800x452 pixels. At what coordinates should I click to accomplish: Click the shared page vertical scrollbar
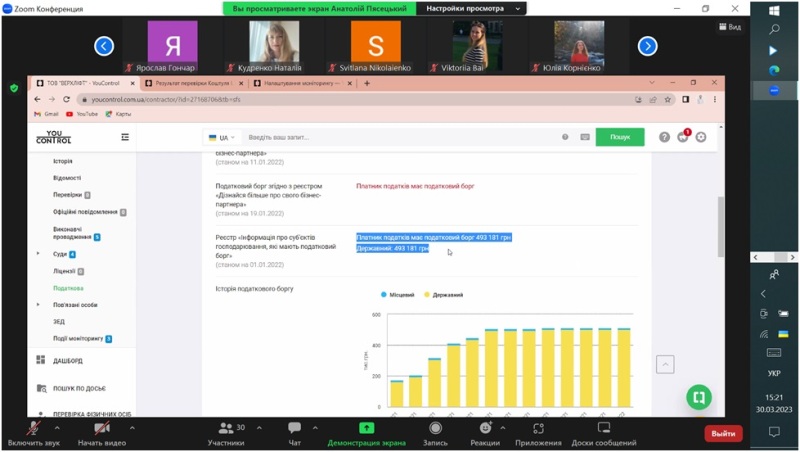pos(721,227)
